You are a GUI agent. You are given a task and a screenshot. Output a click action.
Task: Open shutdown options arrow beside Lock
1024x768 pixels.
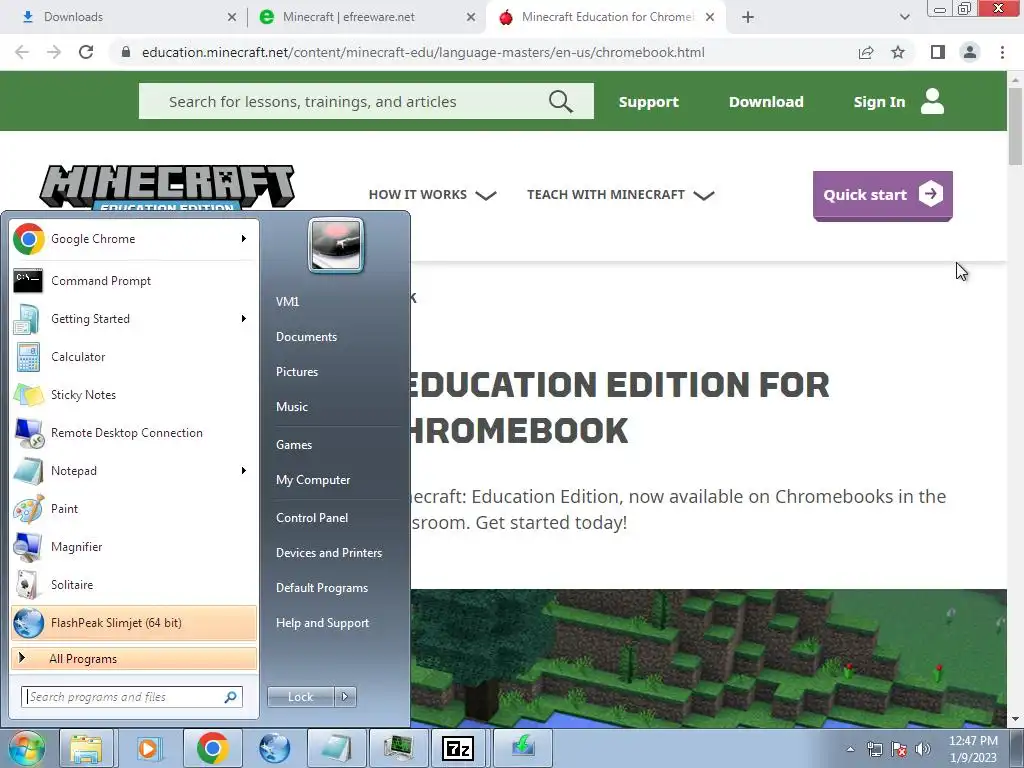point(345,697)
